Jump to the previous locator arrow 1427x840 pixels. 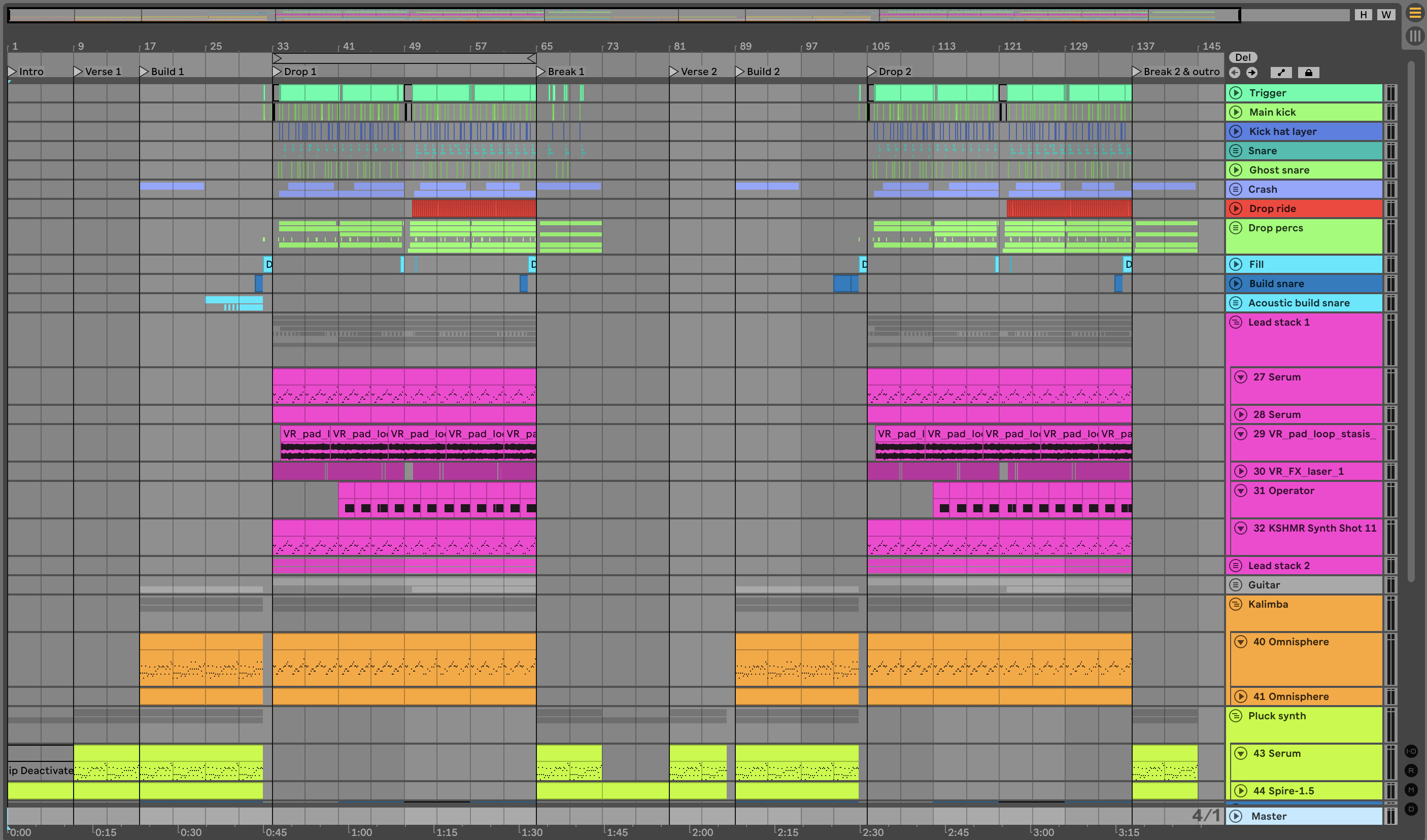(1235, 73)
